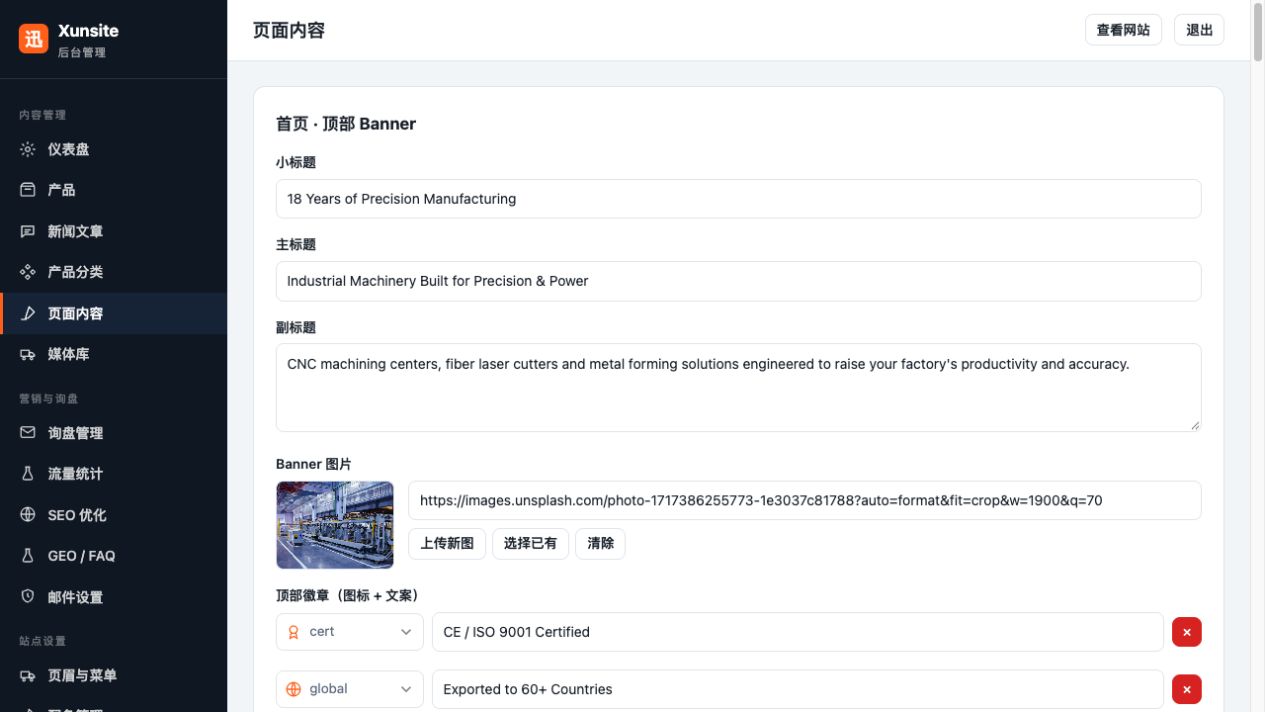Select 产品分类 in sidebar
The height and width of the screenshot is (712, 1265).
point(113,272)
